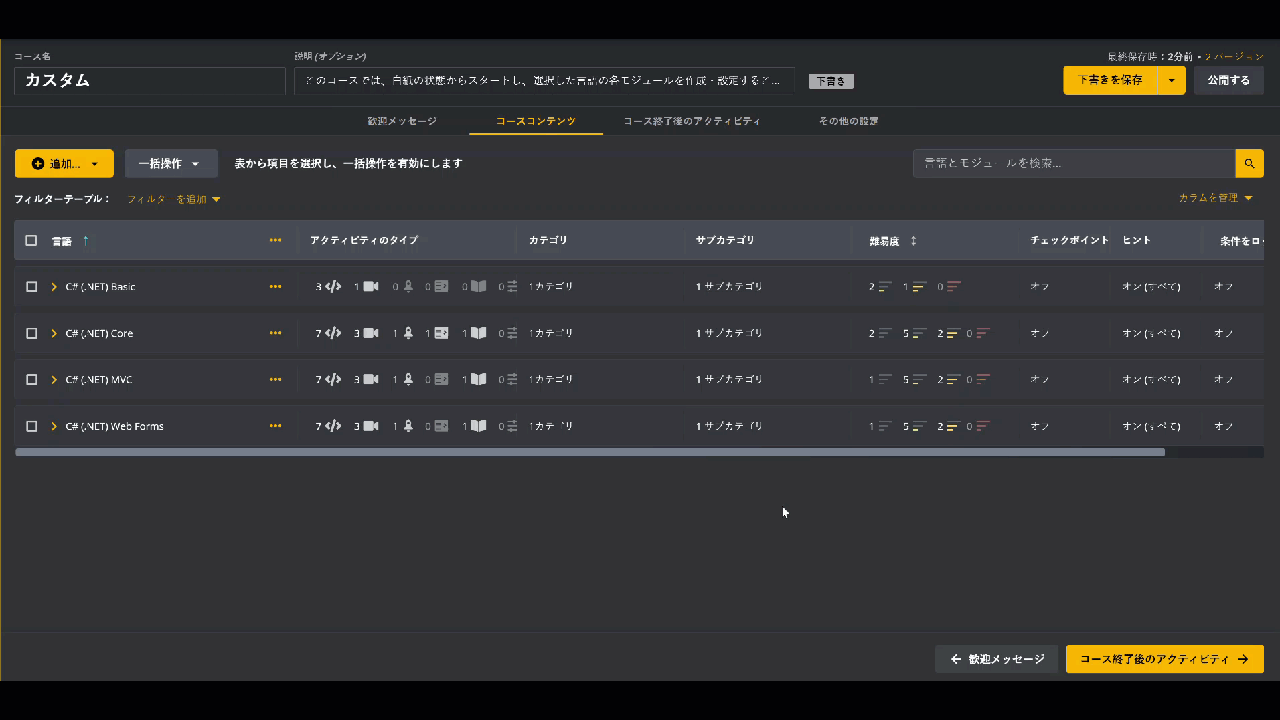1280x720 pixels.
Task: Switch to the コース終了後のアクティビティ tab
Action: [x=692, y=121]
